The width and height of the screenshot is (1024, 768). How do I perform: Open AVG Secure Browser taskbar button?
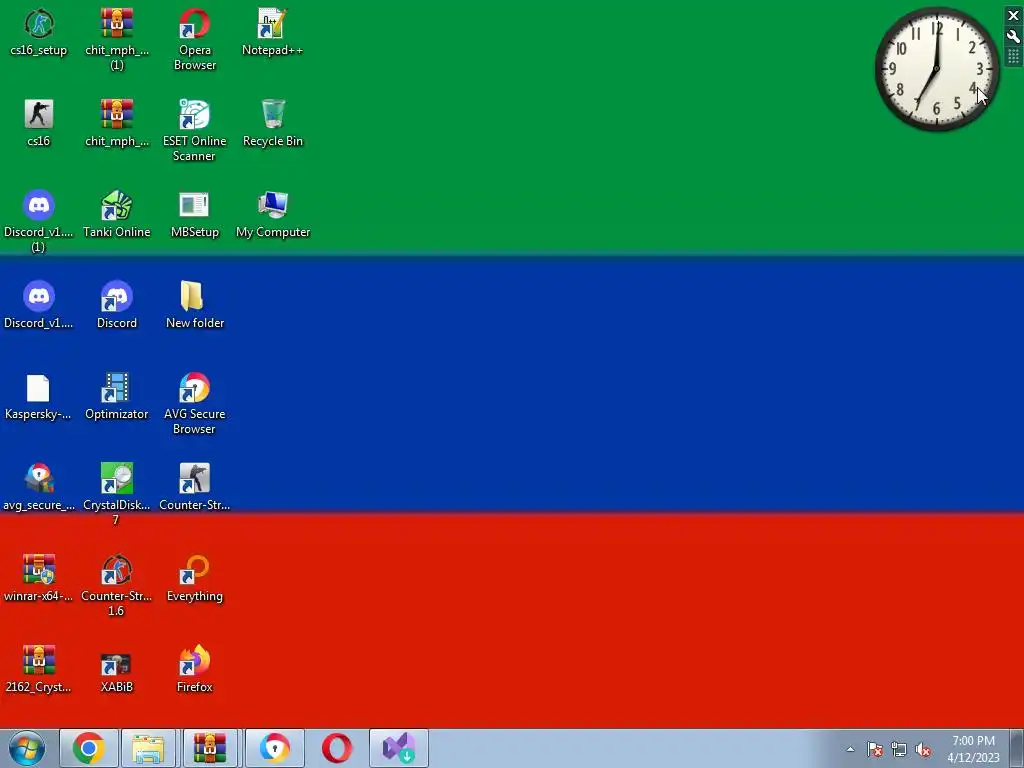pos(274,748)
